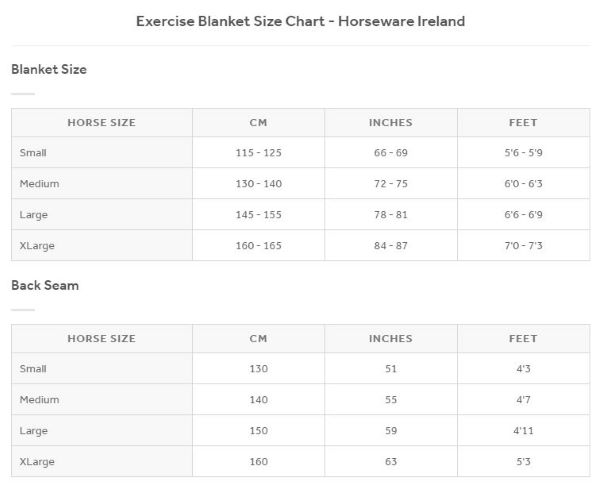This screenshot has width=600, height=486.
Task: Select the Small row in Blanket Size table
Action: pyautogui.click(x=34, y=153)
